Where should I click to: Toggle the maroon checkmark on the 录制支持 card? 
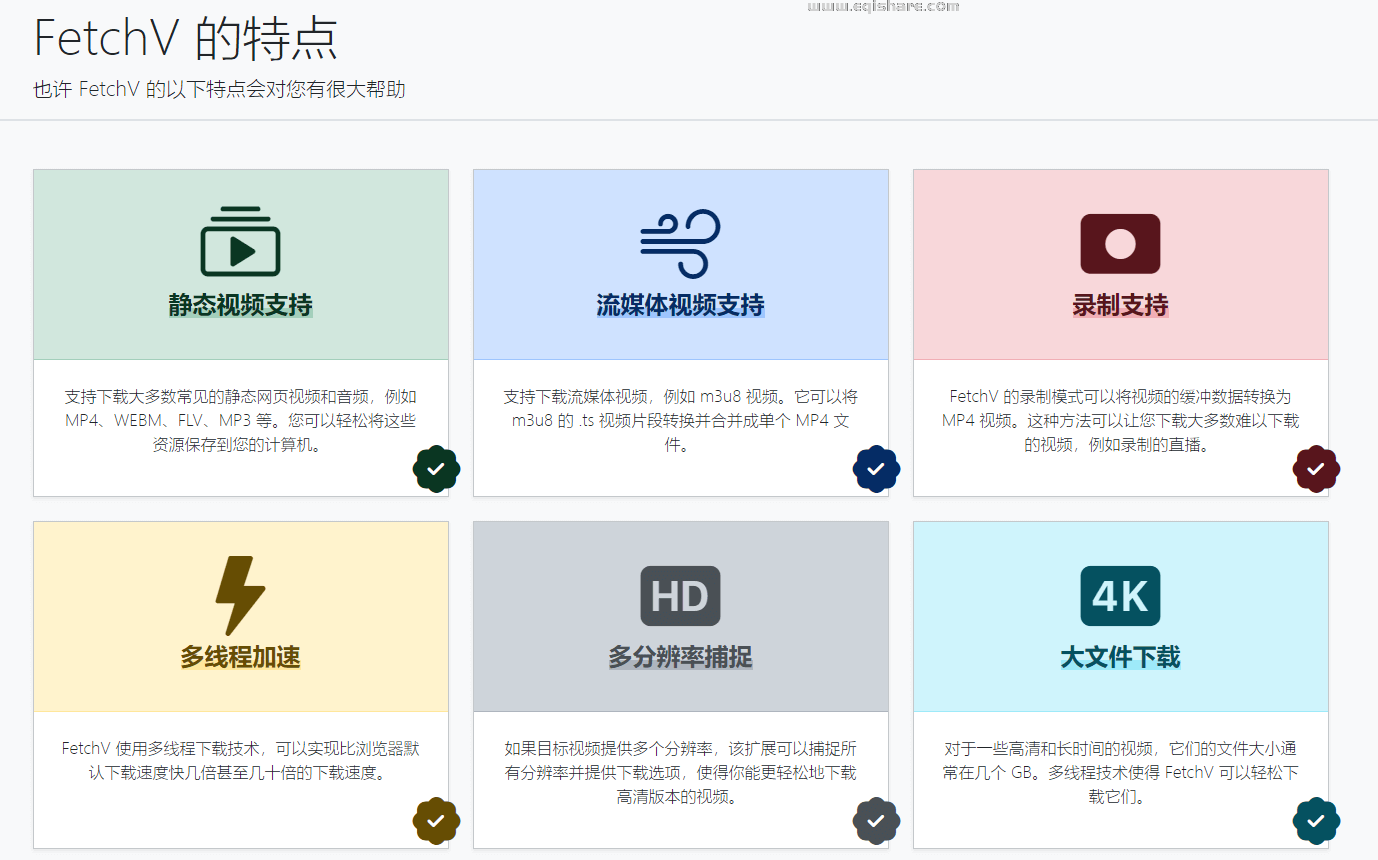[x=1316, y=469]
